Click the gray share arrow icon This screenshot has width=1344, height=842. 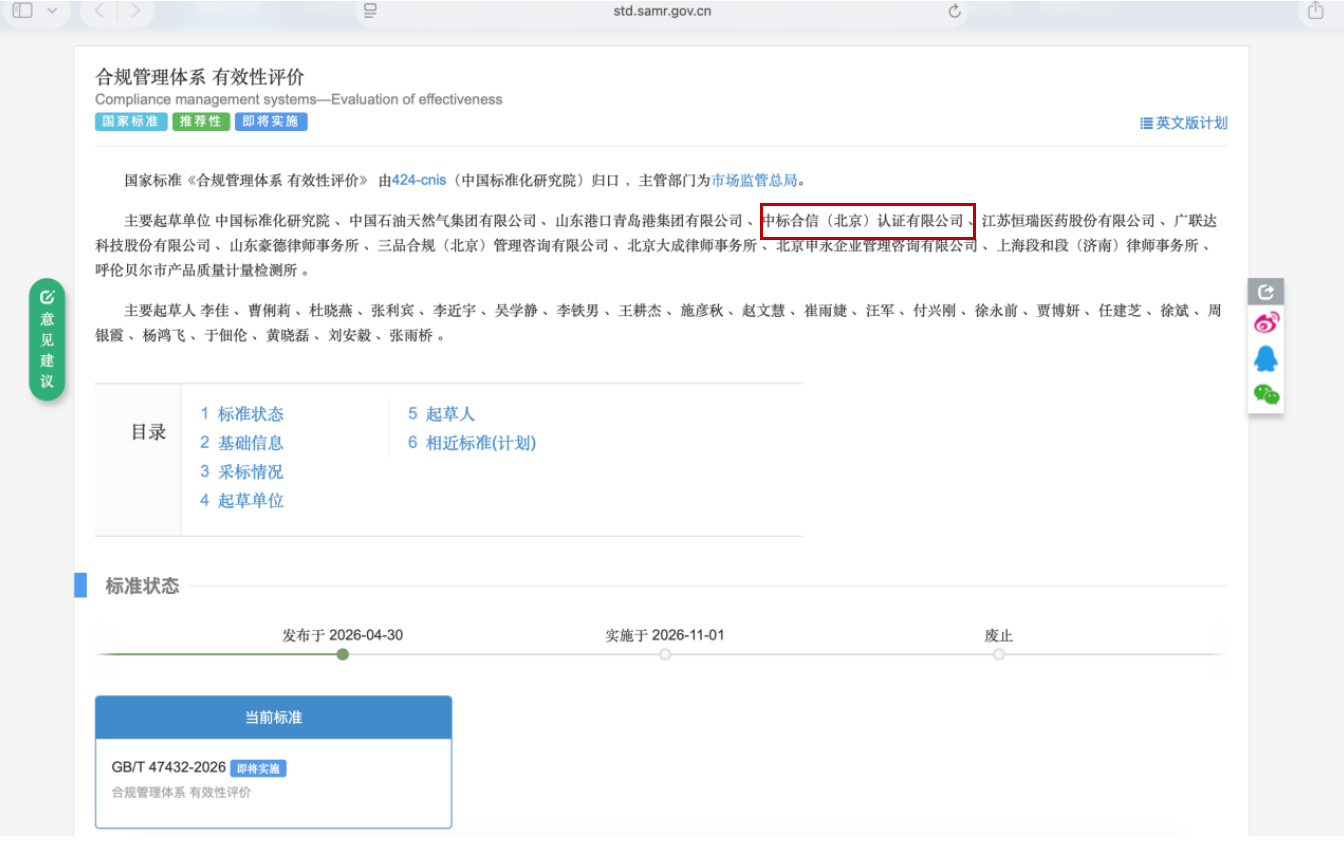point(1266,292)
